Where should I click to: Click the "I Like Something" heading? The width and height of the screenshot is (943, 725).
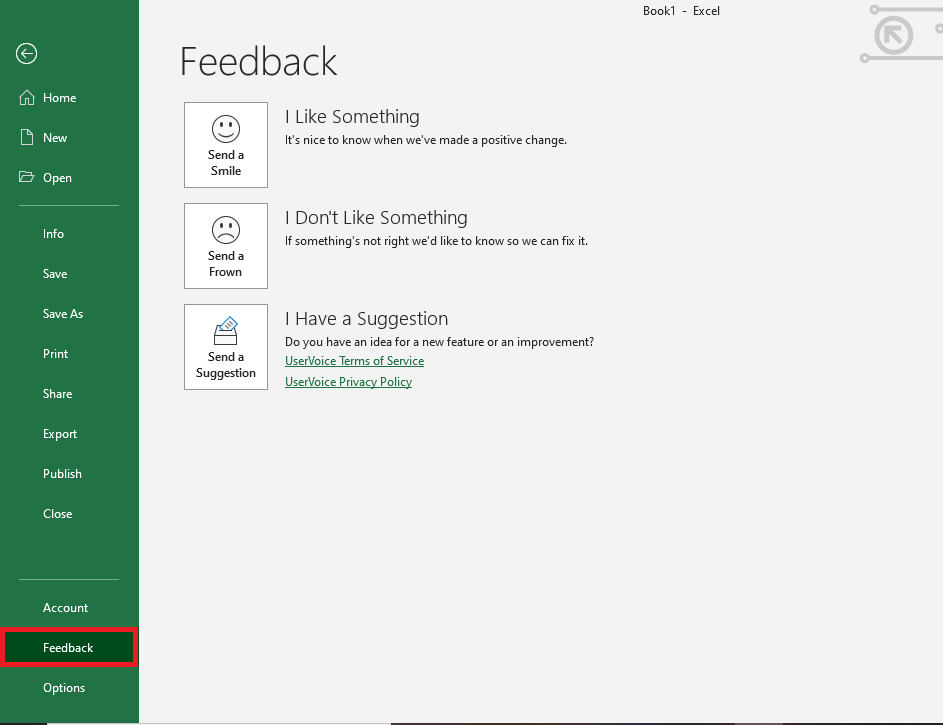pyautogui.click(x=352, y=117)
